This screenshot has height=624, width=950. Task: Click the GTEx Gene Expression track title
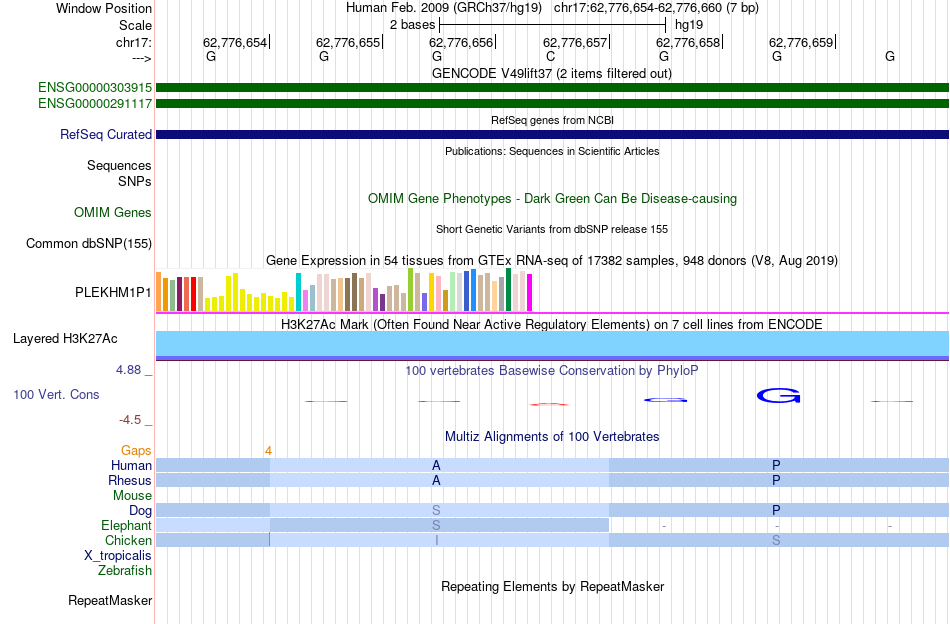[x=552, y=261]
